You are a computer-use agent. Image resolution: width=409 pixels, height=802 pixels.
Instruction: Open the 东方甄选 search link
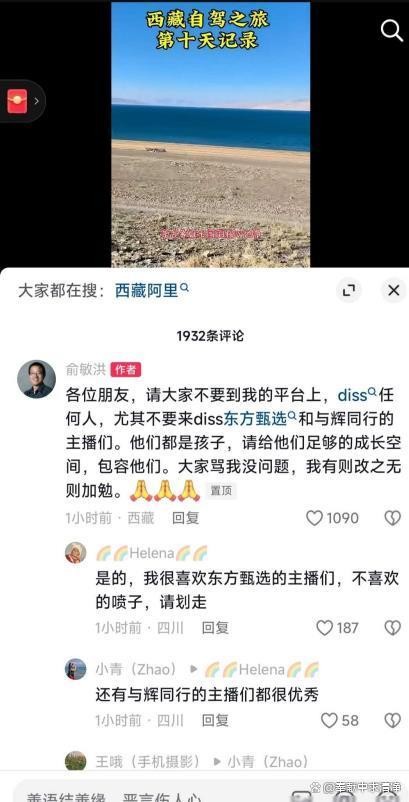pos(260,419)
